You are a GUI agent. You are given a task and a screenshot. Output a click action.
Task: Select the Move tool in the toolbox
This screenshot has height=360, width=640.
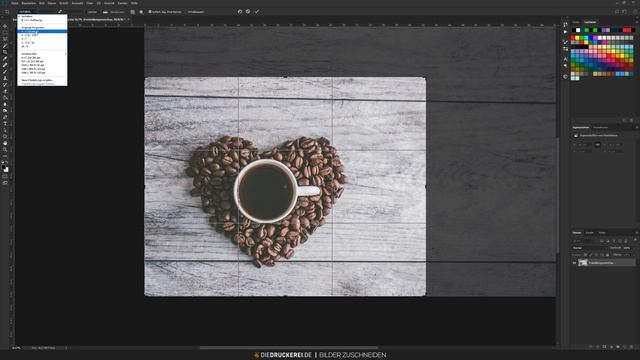click(5, 26)
